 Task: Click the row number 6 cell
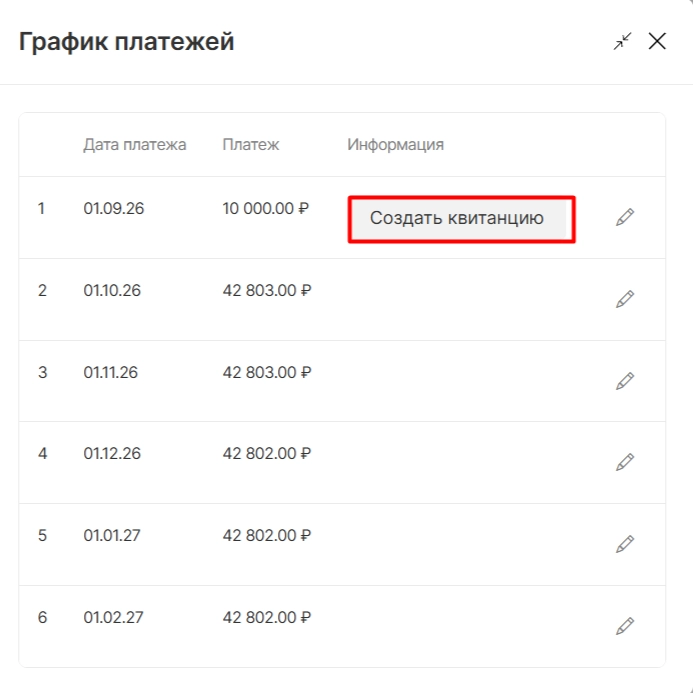click(x=42, y=617)
